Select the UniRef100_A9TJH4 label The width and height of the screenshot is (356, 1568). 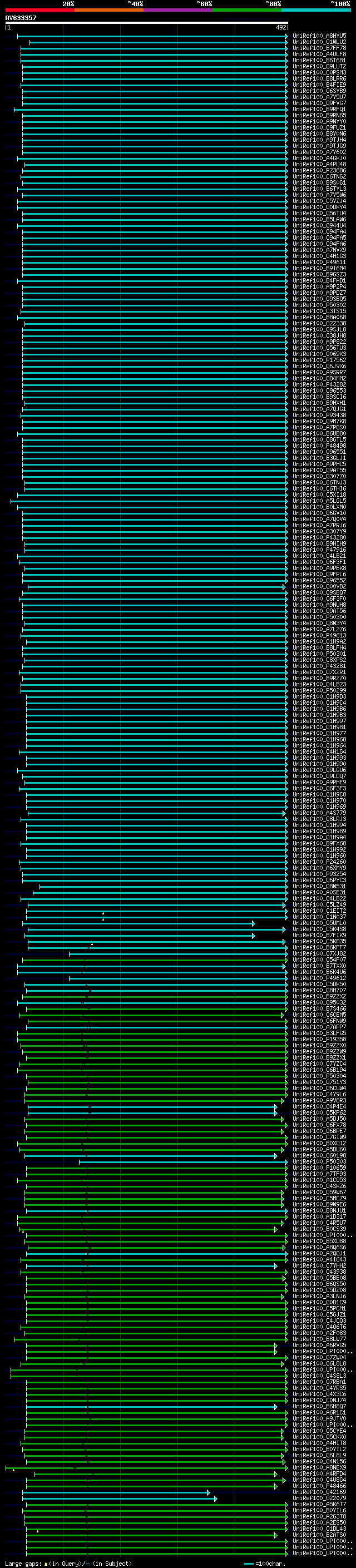tap(319, 140)
